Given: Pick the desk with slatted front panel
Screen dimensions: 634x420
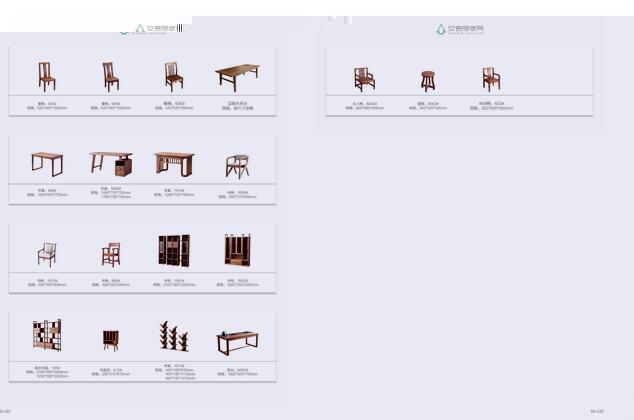Looking at the screenshot, I should (x=173, y=162).
